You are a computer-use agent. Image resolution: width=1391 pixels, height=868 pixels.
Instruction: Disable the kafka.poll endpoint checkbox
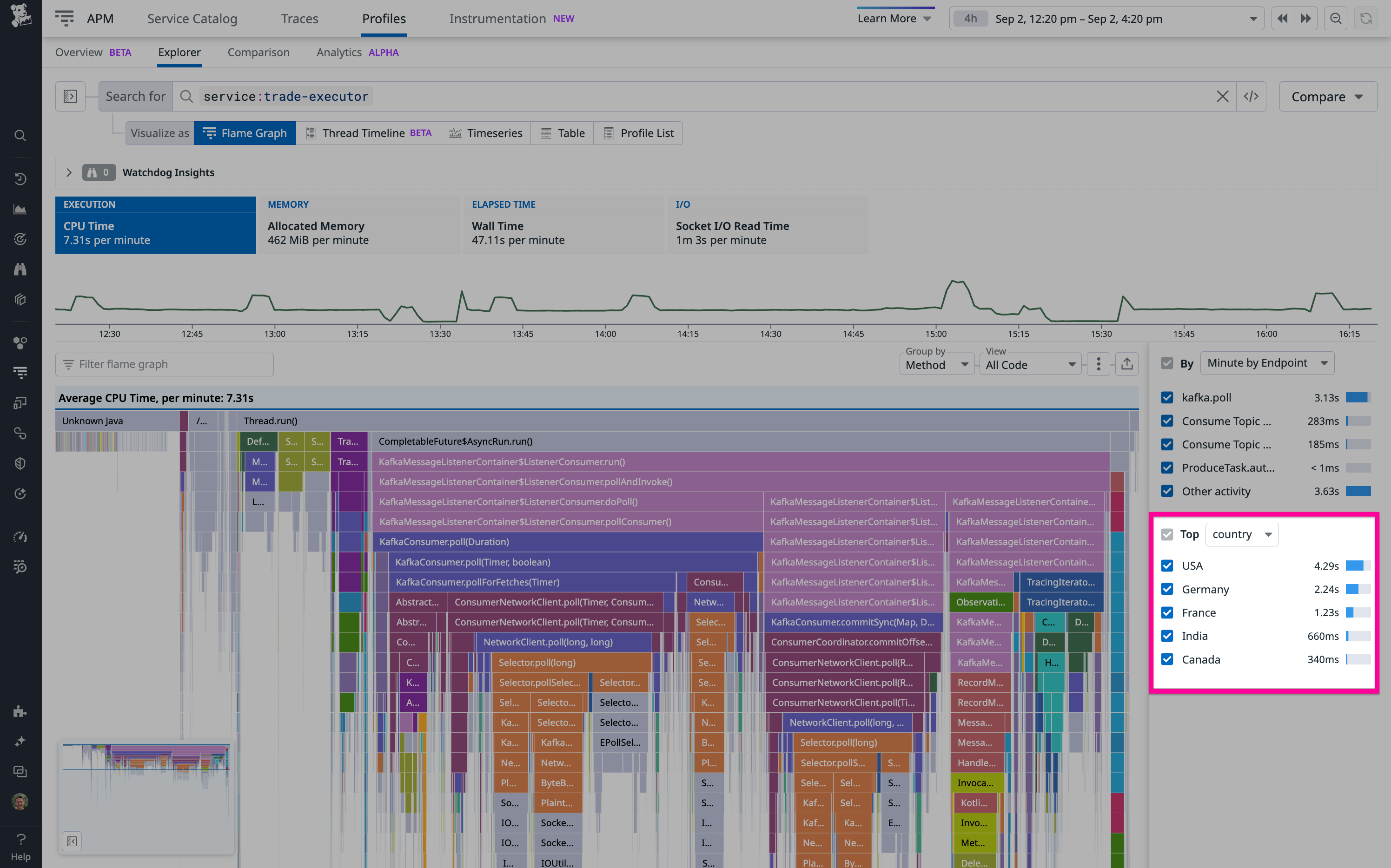1167,397
